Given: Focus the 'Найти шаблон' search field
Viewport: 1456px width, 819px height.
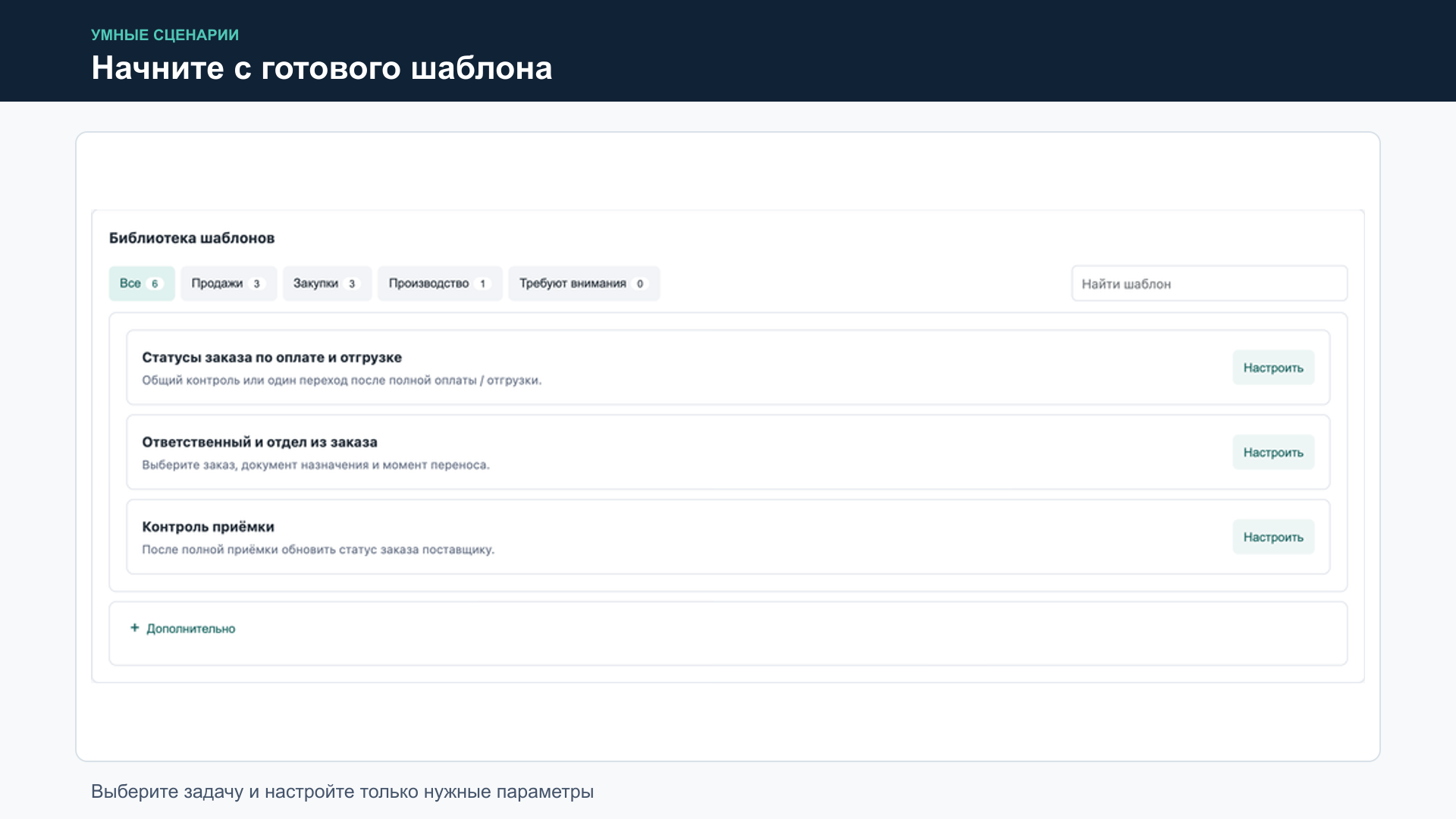Looking at the screenshot, I should (1209, 284).
